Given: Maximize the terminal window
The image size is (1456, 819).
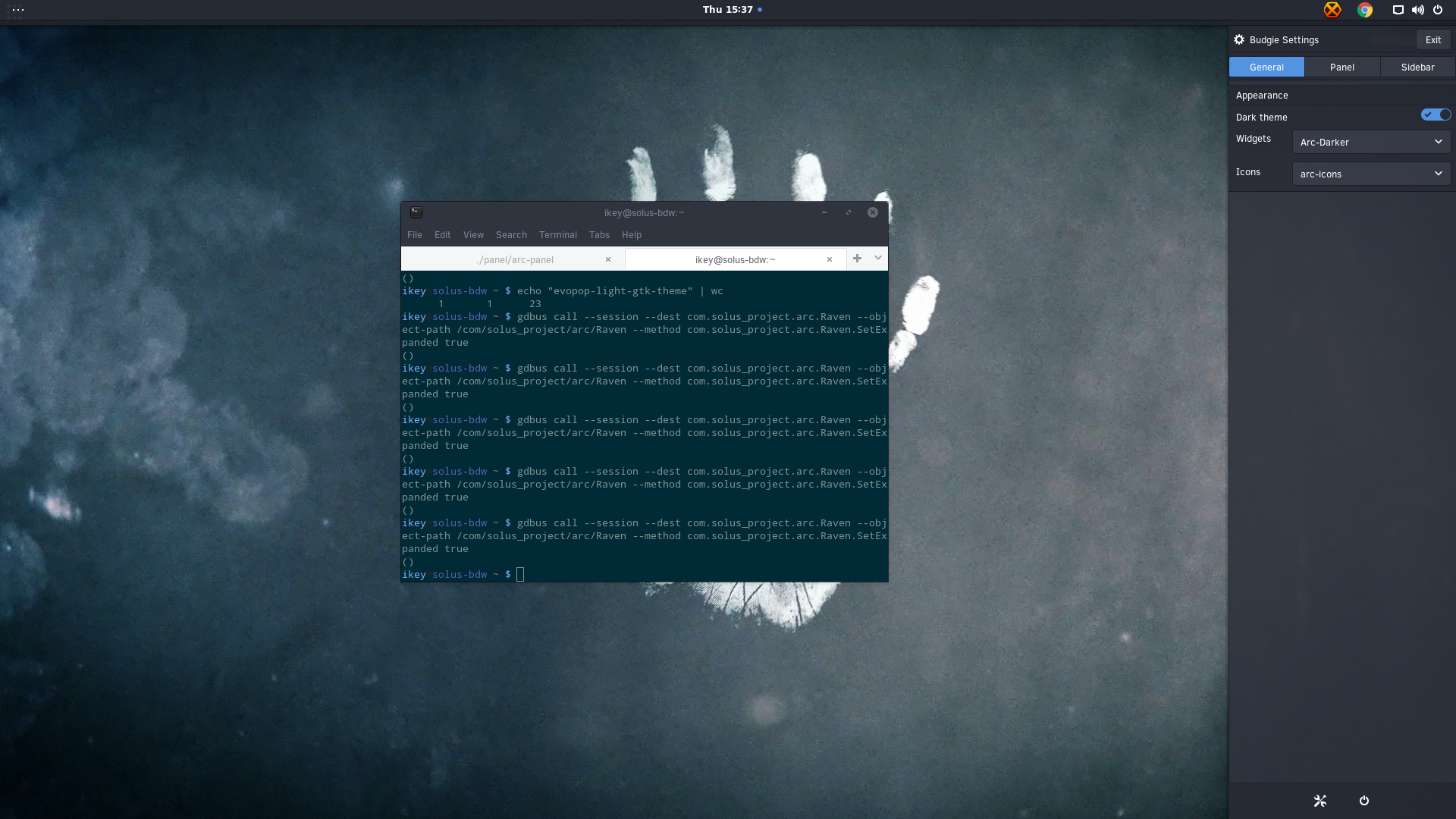Looking at the screenshot, I should [x=849, y=212].
